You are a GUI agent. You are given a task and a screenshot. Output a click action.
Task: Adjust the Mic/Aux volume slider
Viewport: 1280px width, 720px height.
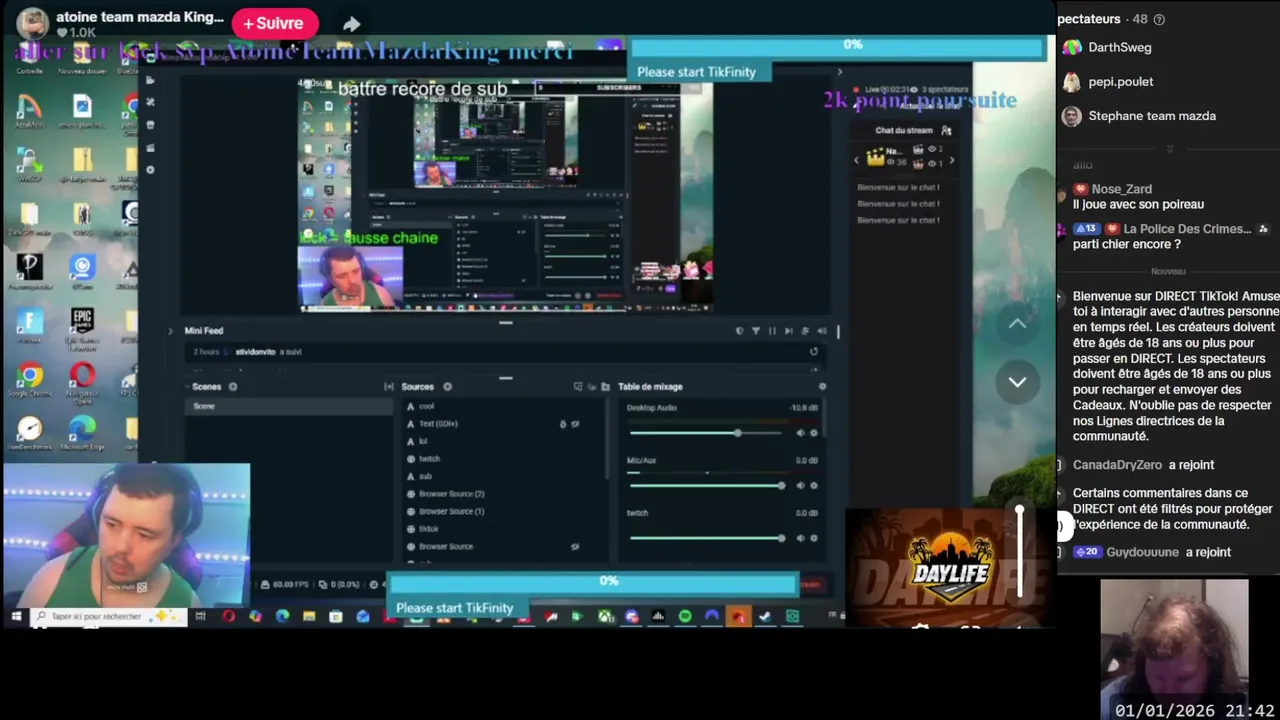point(705,485)
